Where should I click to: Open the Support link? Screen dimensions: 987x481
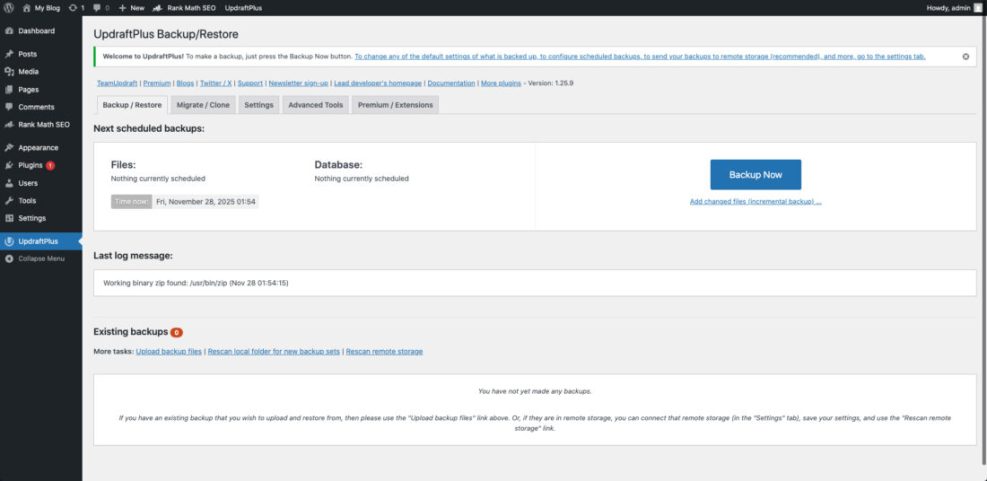click(250, 83)
